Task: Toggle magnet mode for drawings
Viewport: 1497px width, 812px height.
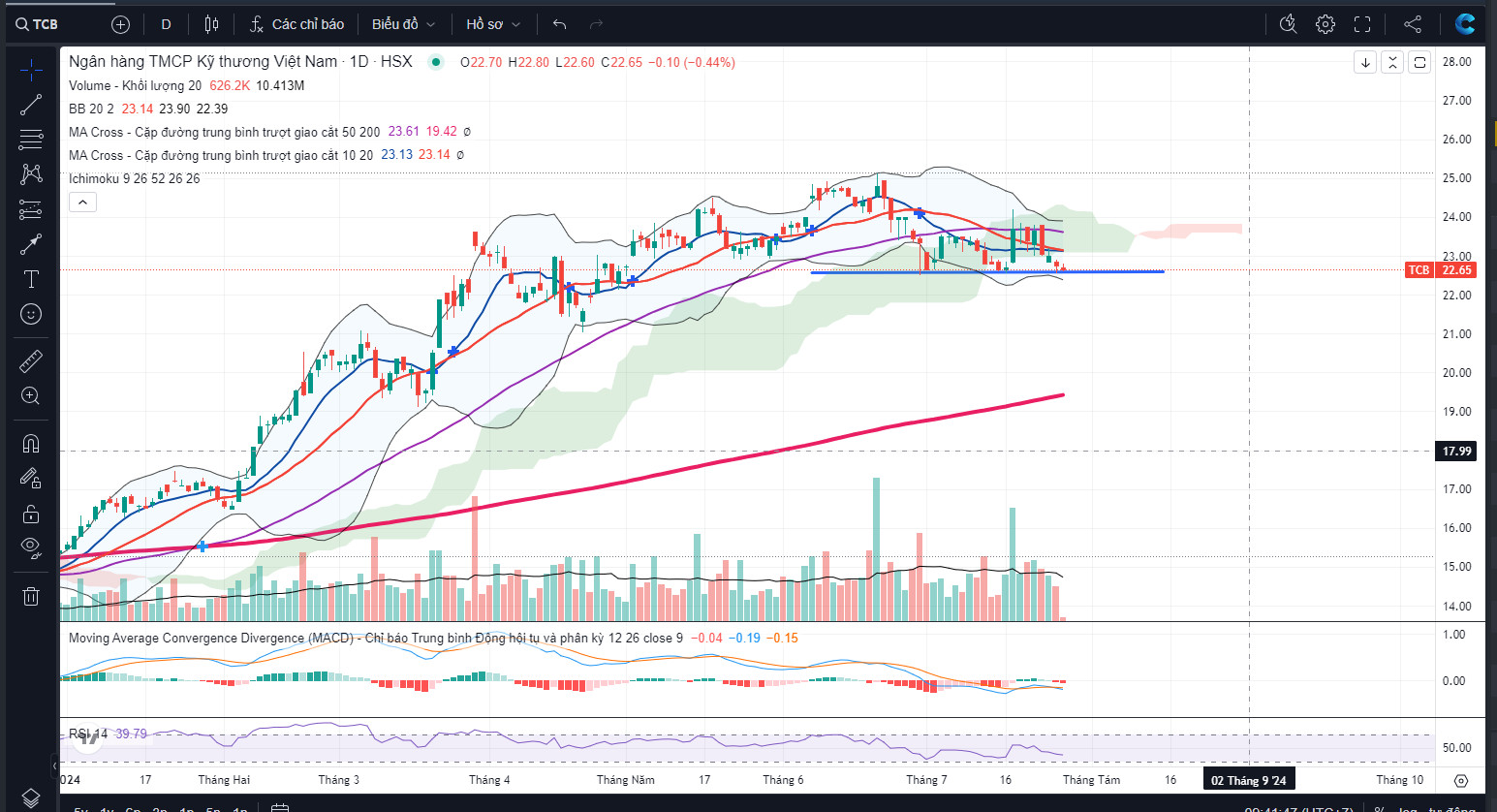Action: click(31, 444)
